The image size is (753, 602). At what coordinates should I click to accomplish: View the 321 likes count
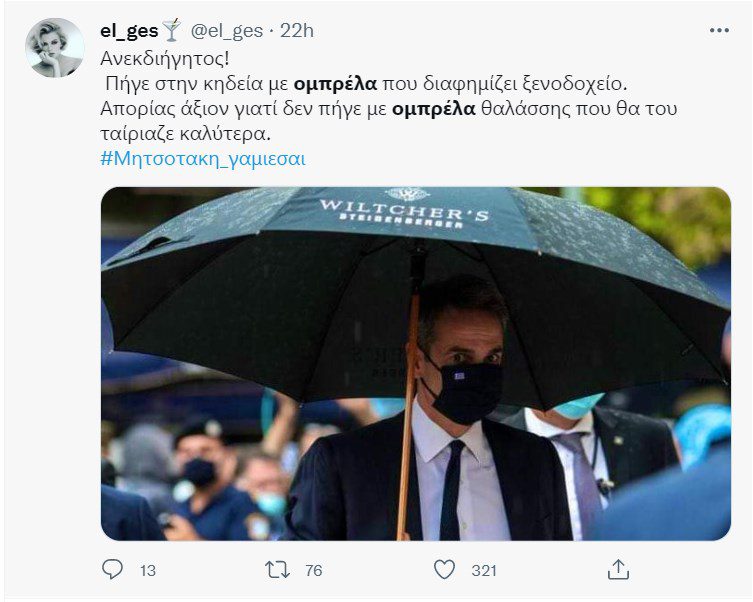[484, 570]
